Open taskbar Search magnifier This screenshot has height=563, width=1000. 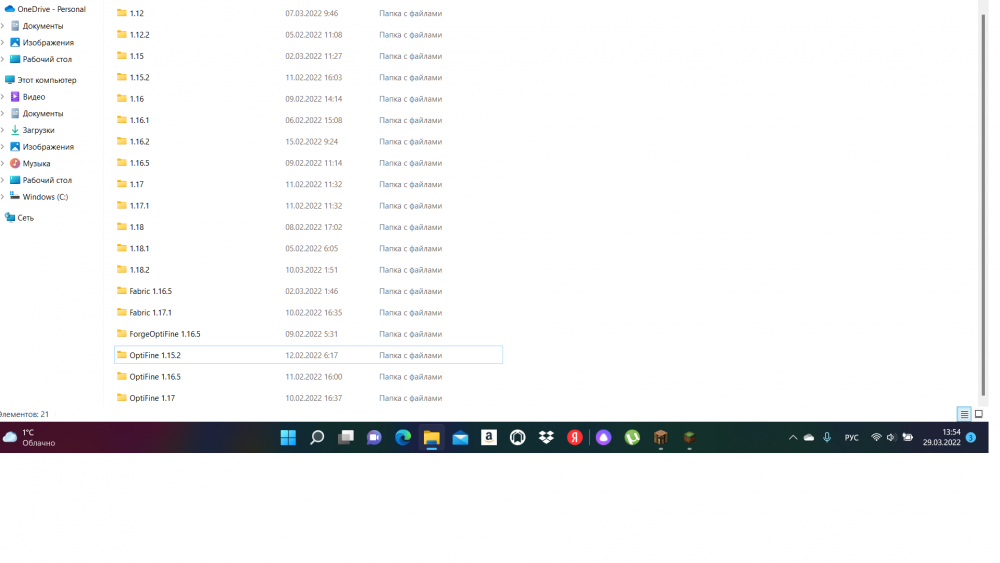pyautogui.click(x=317, y=437)
